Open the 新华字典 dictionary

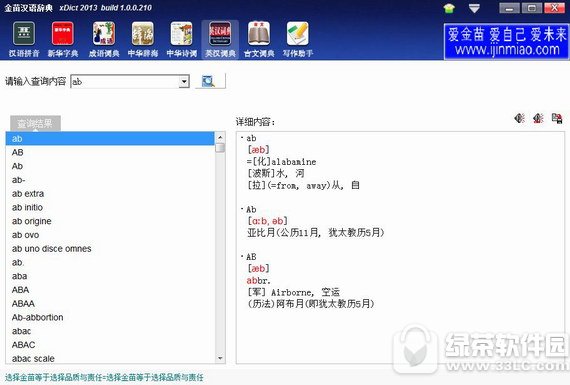pos(63,39)
